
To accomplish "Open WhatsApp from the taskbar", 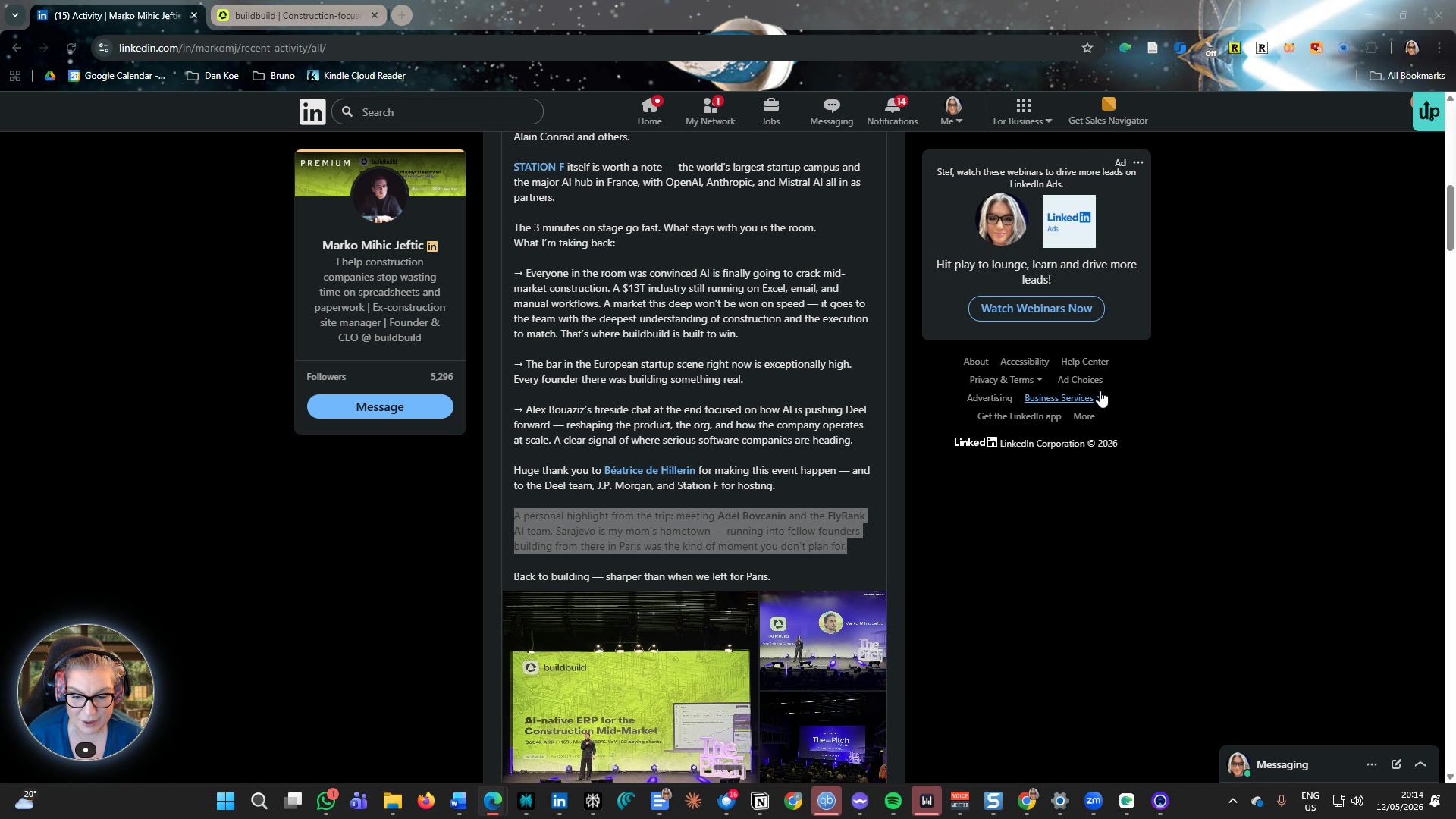I will 326,801.
